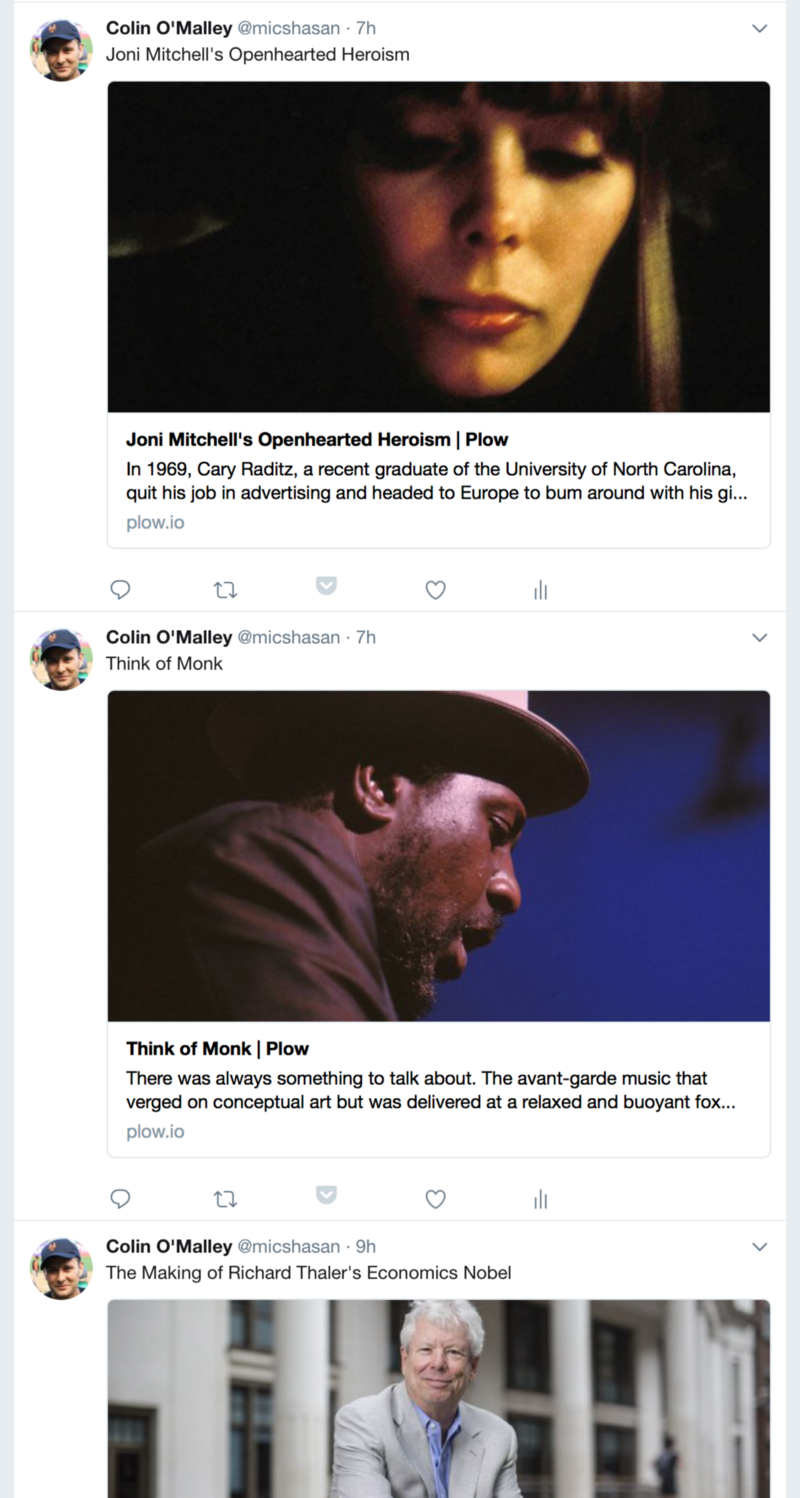Open the menu on the Joni Mitchell tweet
The image size is (800, 1498).
coord(759,28)
